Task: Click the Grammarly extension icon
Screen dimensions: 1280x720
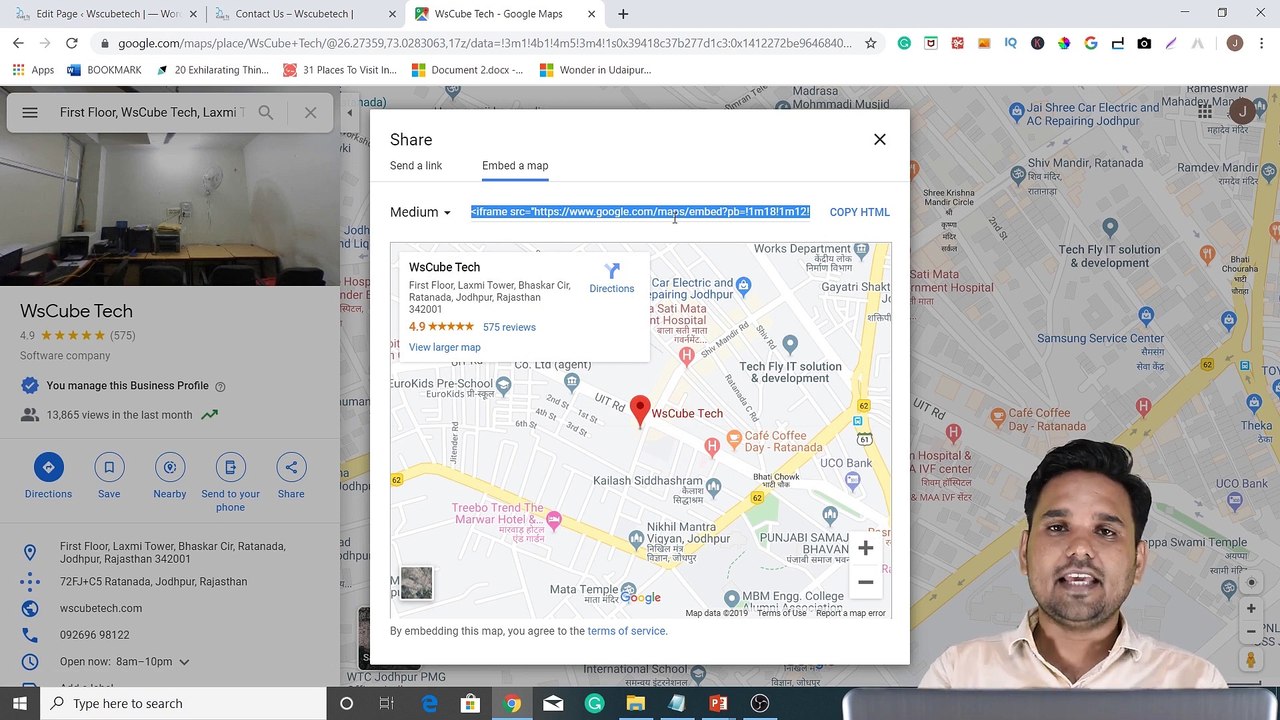Action: point(904,43)
